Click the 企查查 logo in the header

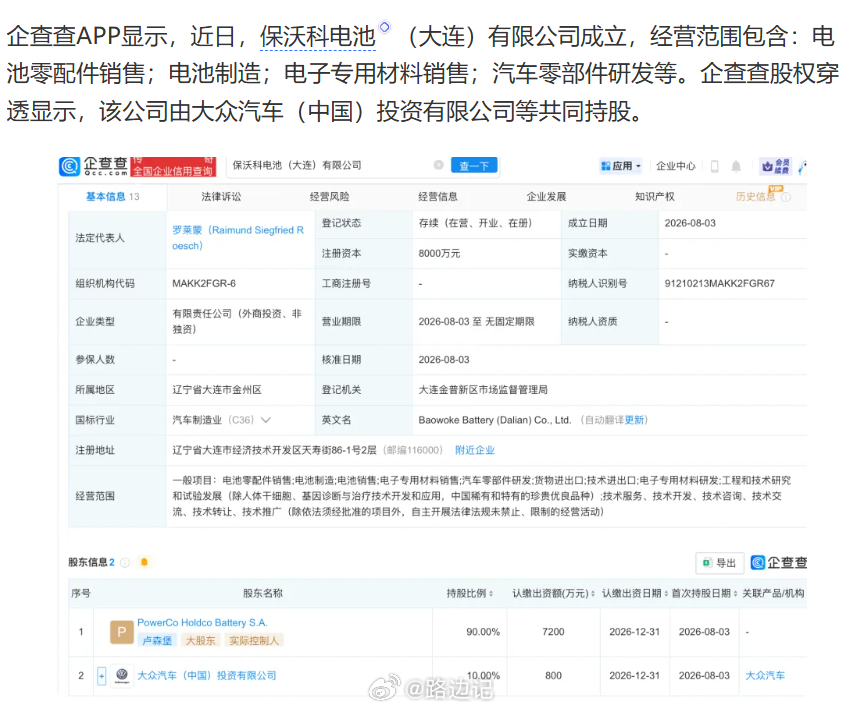[x=93, y=166]
